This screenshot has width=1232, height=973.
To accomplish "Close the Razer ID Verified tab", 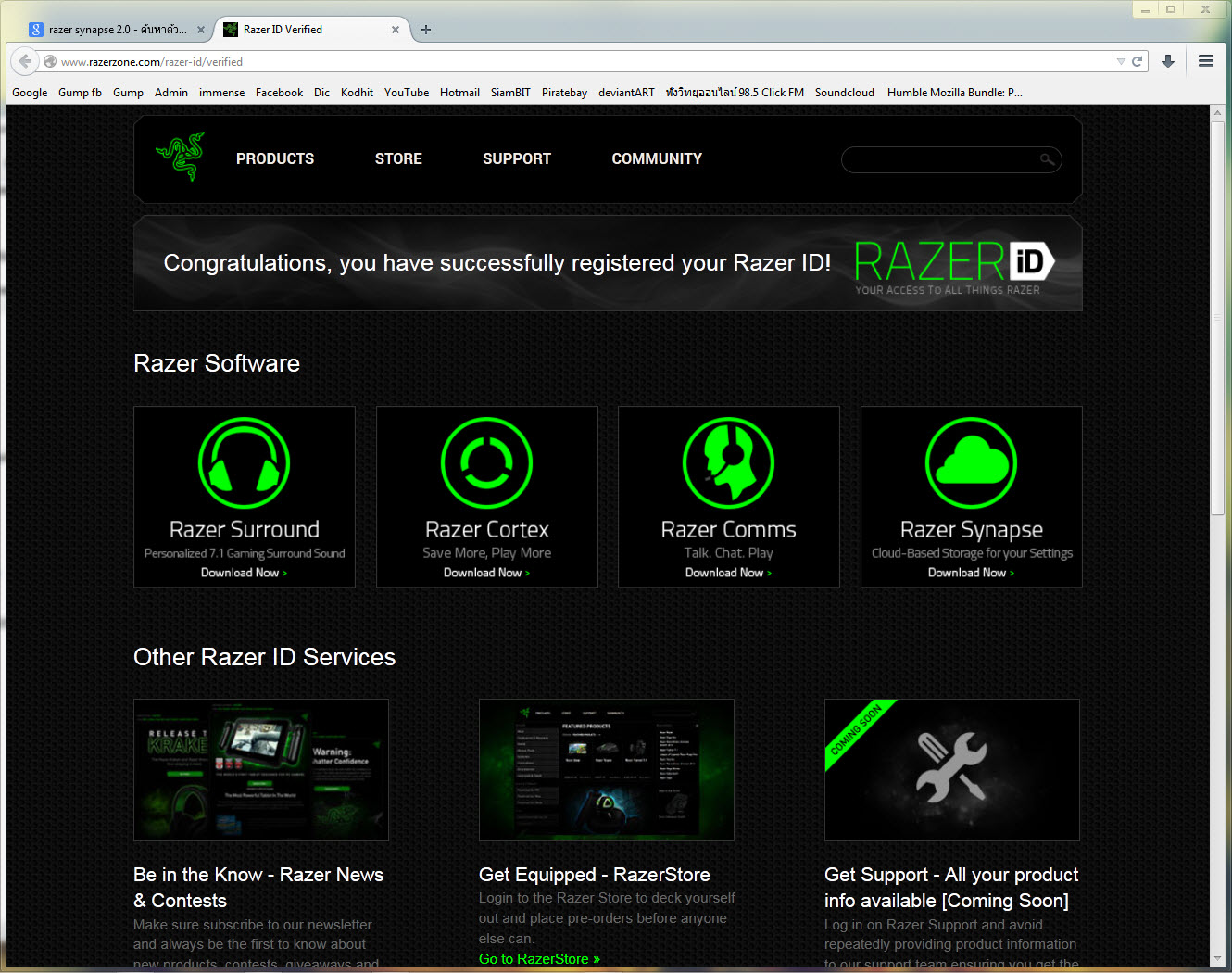I will point(396,30).
